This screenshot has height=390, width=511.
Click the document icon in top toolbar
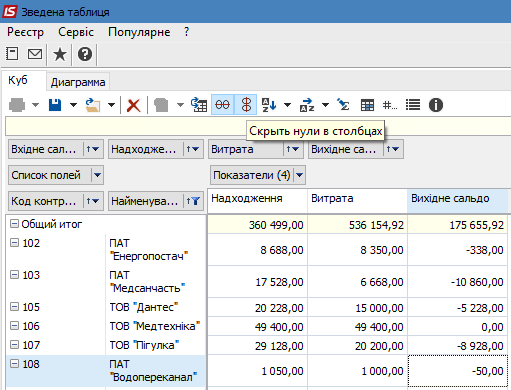tap(12, 54)
